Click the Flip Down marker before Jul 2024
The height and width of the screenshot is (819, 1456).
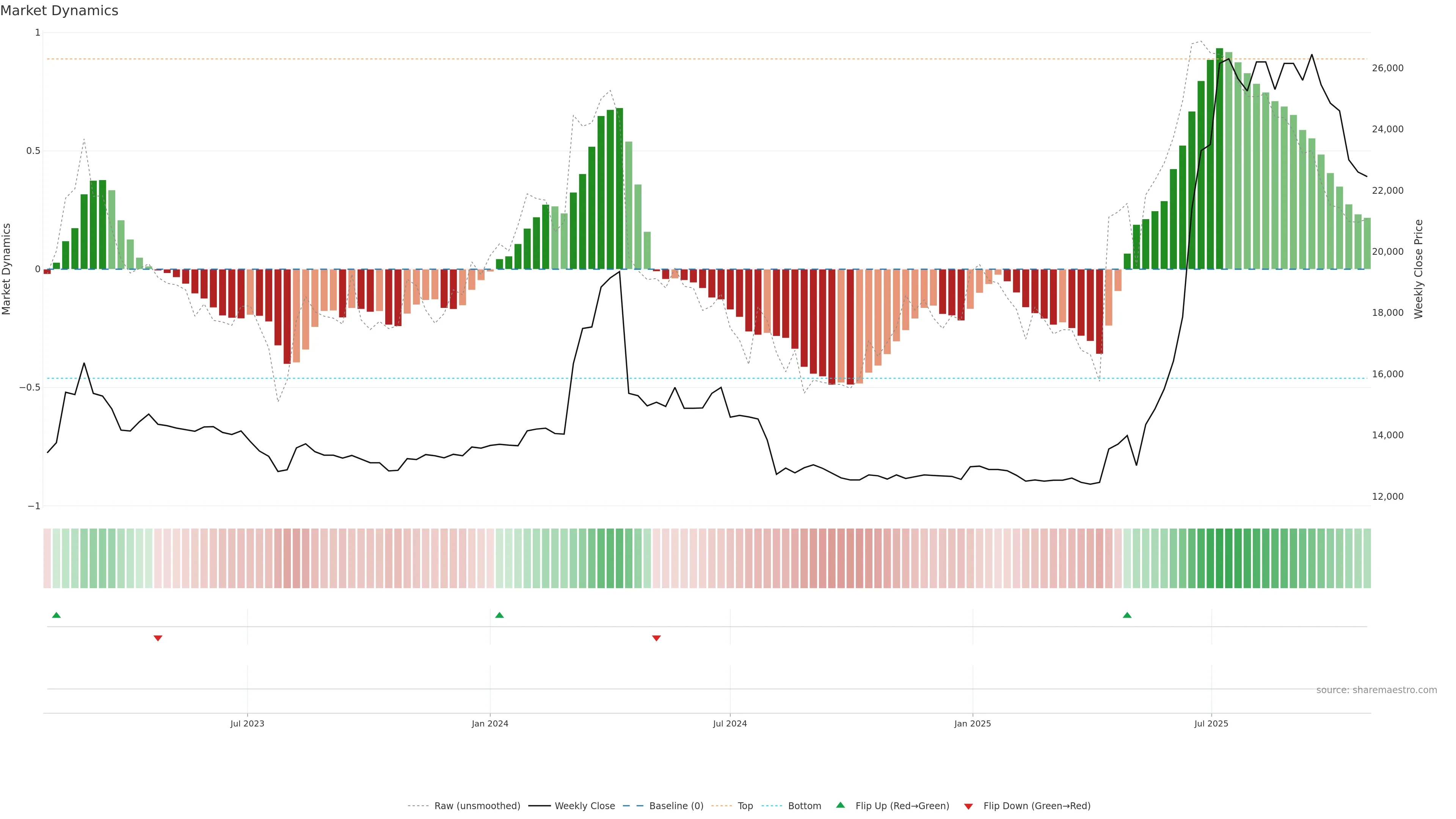656,638
